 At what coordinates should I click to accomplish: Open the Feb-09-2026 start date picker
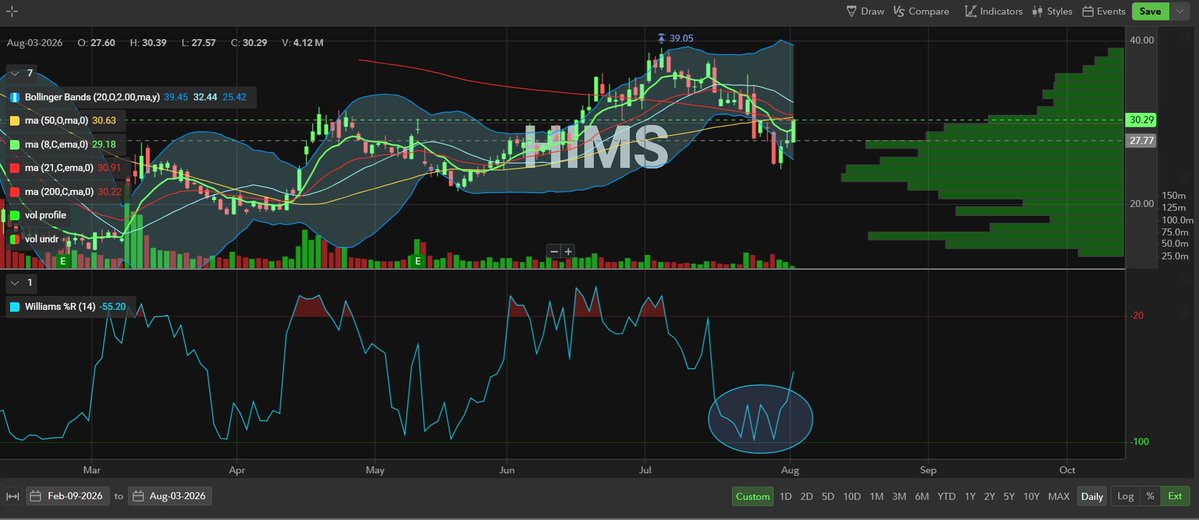click(x=67, y=496)
